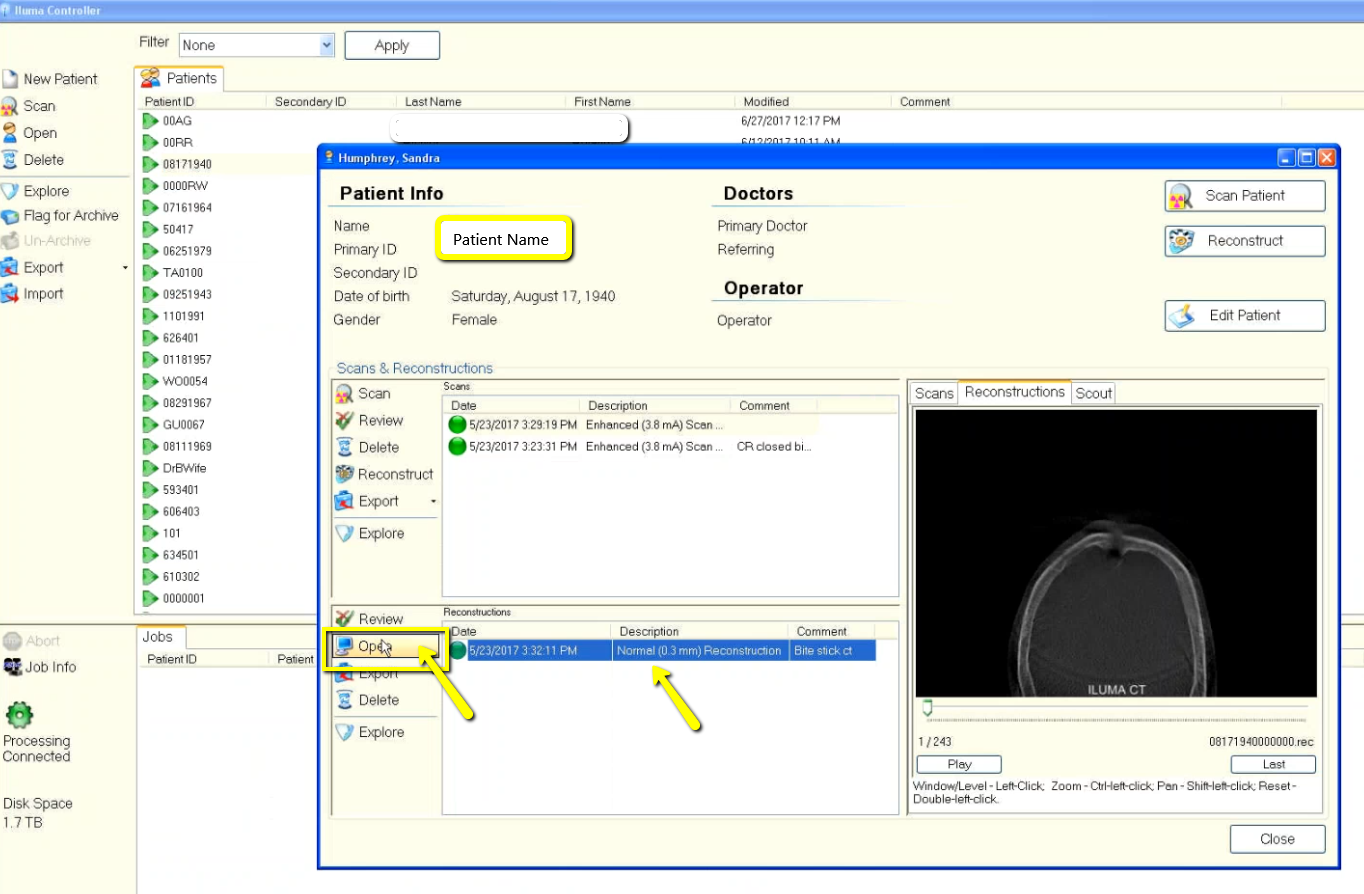Click the green arrow icon of patient TA0100

[x=151, y=272]
